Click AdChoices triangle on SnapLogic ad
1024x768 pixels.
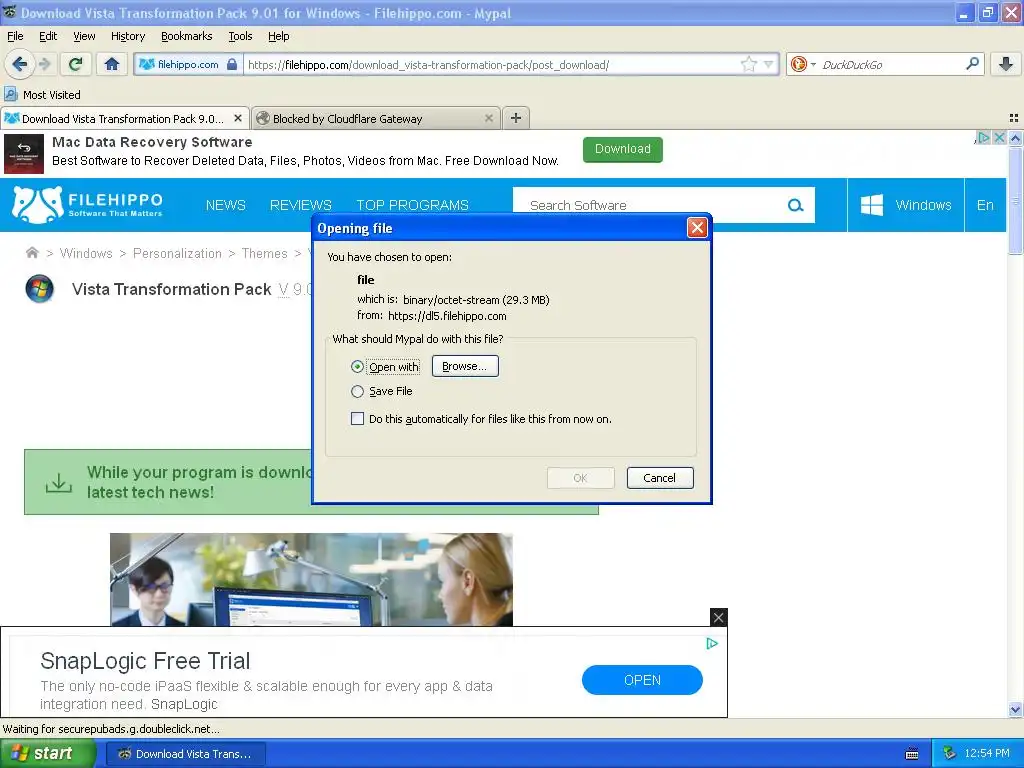[x=712, y=644]
